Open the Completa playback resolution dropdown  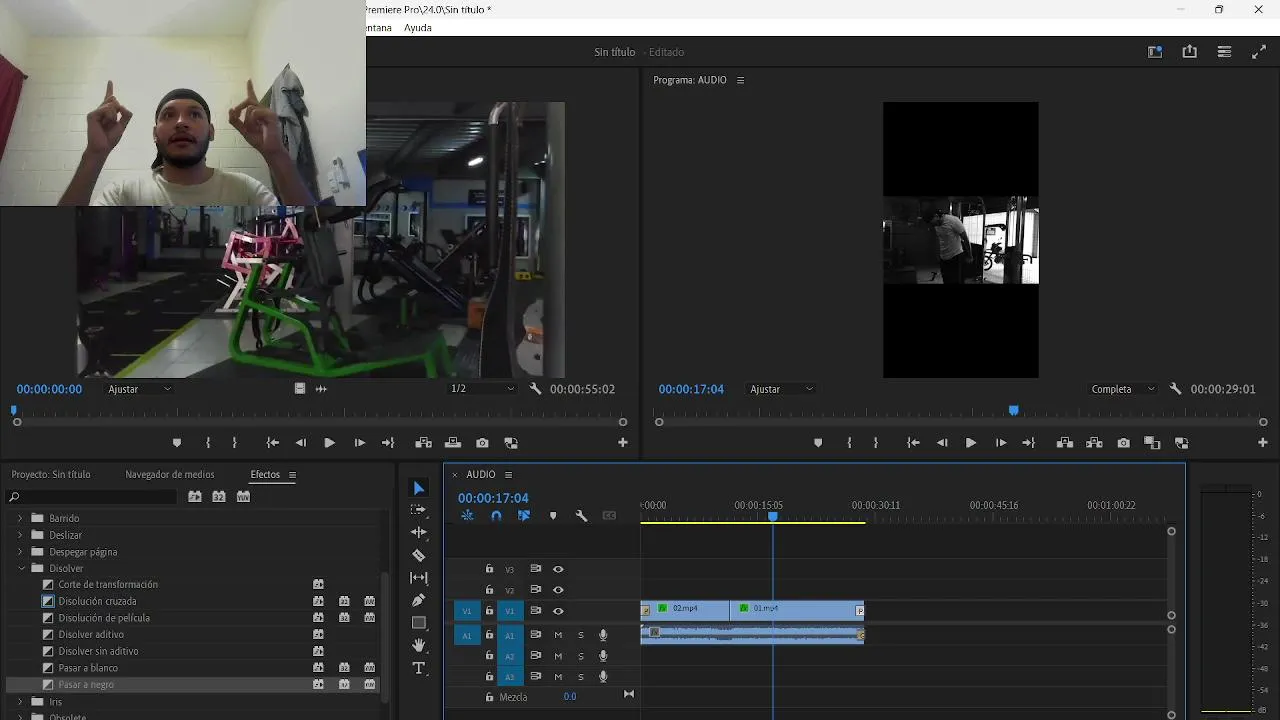point(1123,389)
